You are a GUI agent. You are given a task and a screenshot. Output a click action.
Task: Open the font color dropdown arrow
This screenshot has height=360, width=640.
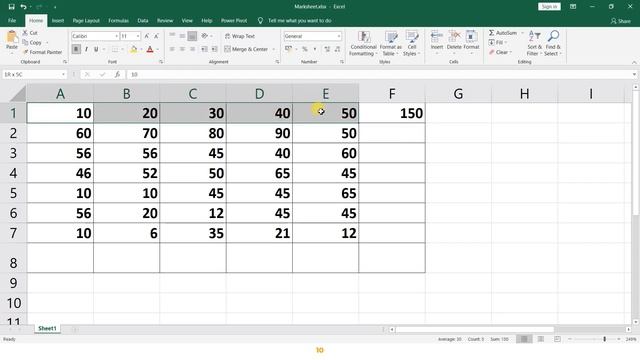[158, 49]
